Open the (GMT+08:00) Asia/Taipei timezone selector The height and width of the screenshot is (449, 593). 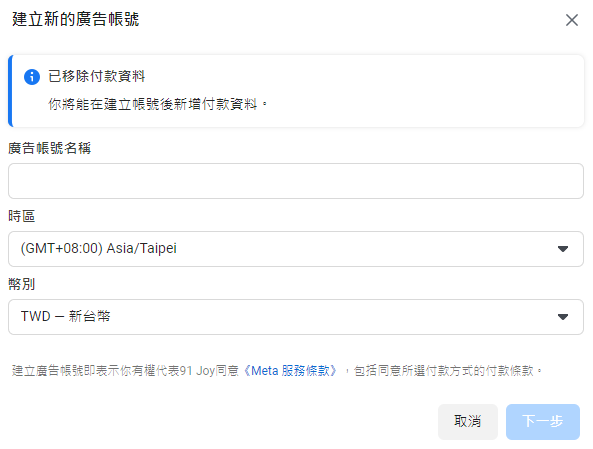click(296, 249)
